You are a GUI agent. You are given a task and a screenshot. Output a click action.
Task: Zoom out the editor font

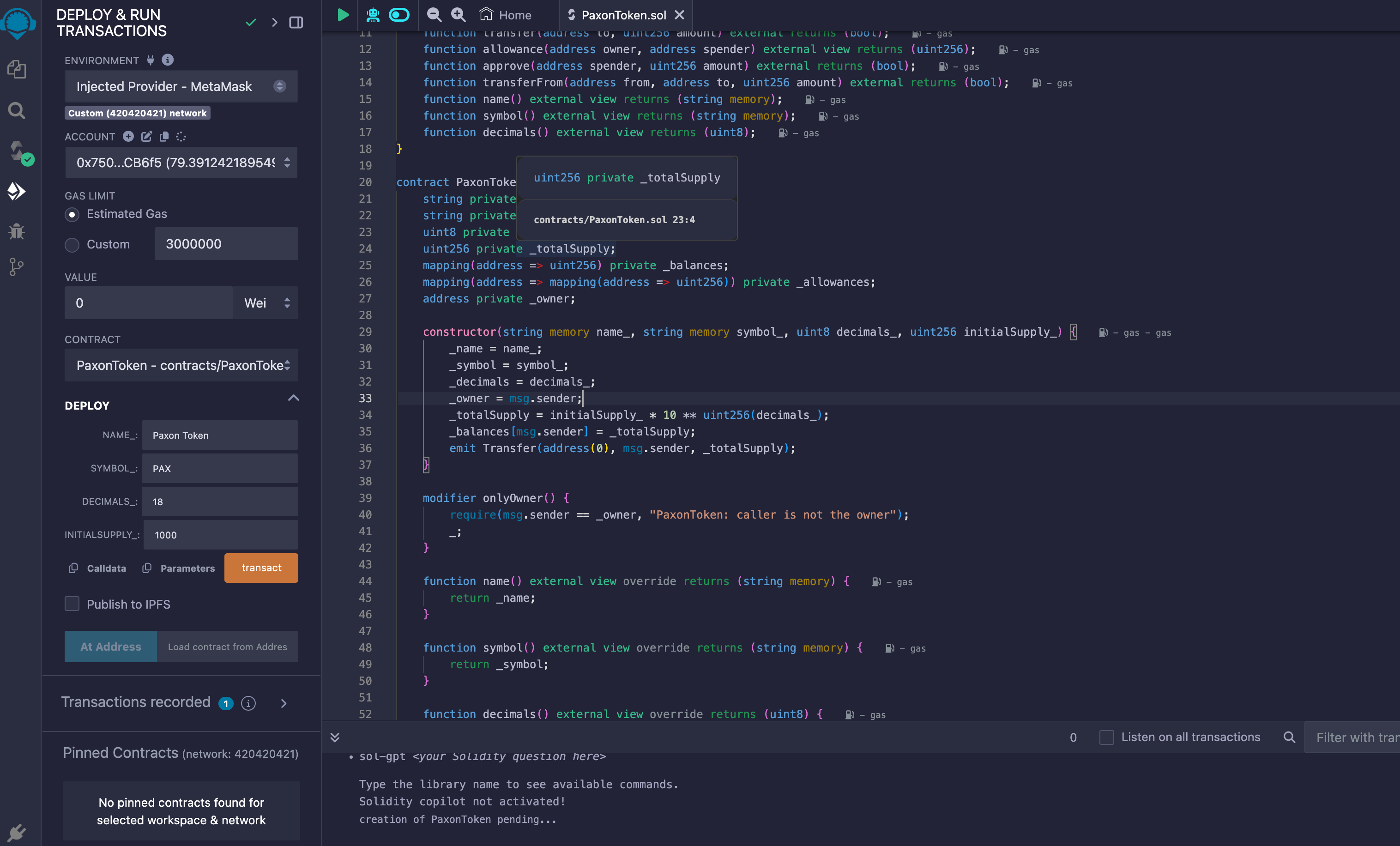pyautogui.click(x=434, y=15)
